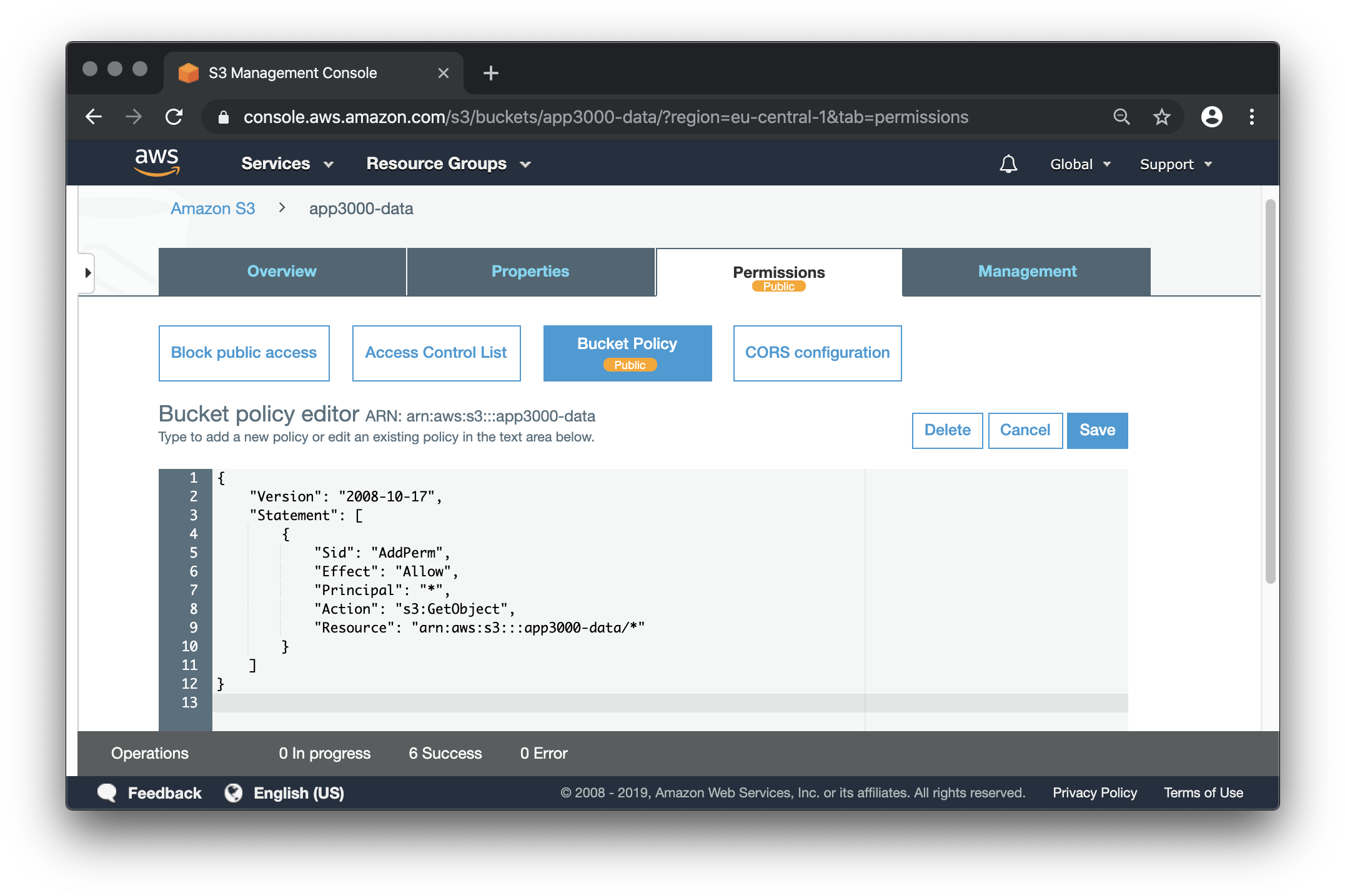
Task: Click the "Statement": [ line
Action: pyautogui.click(x=306, y=515)
